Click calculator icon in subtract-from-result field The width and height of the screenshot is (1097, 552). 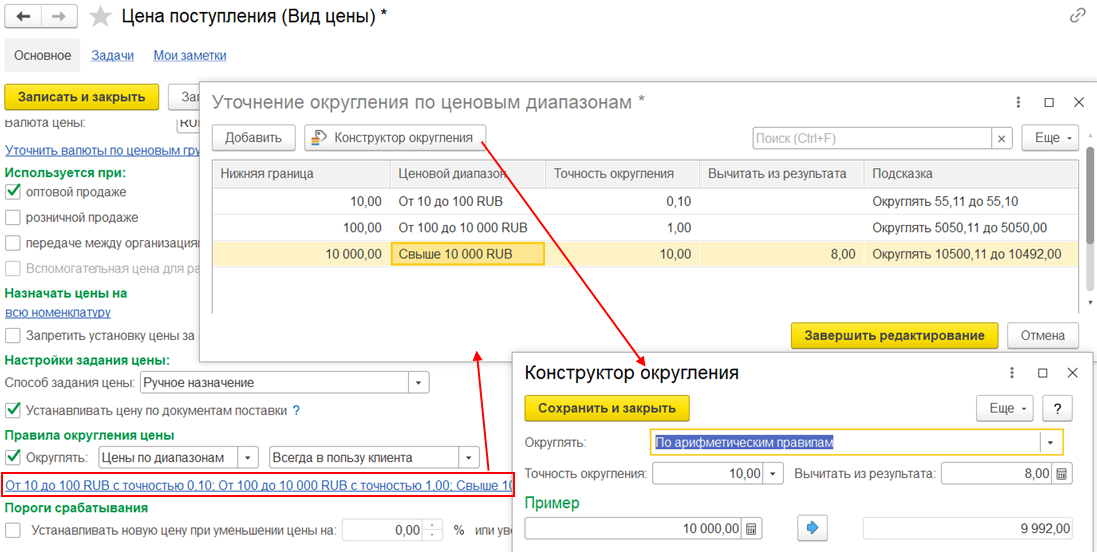tap(1061, 473)
